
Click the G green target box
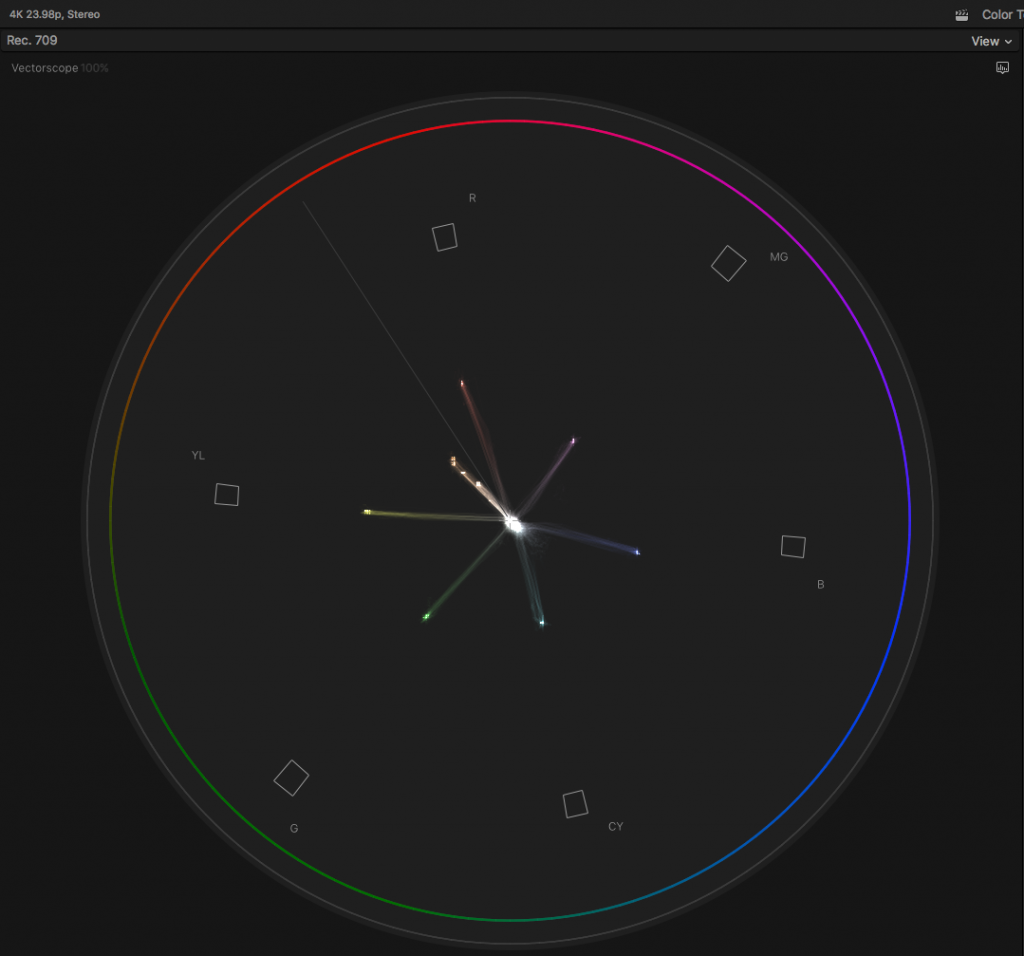click(x=291, y=777)
